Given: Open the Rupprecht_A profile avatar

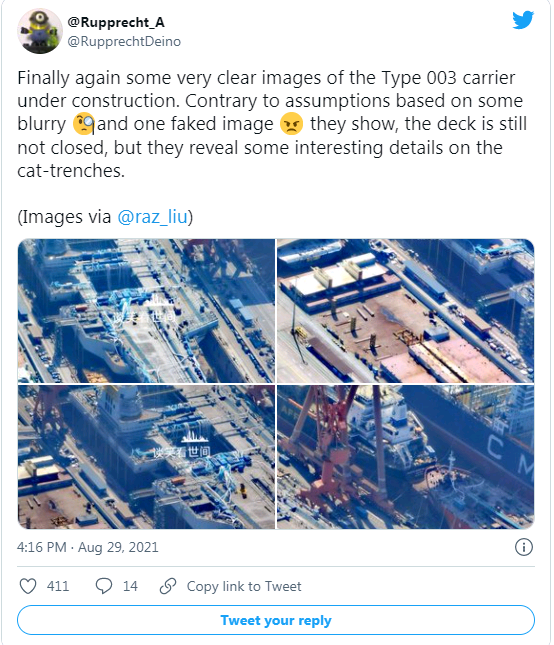Looking at the screenshot, I should pyautogui.click(x=40, y=31).
